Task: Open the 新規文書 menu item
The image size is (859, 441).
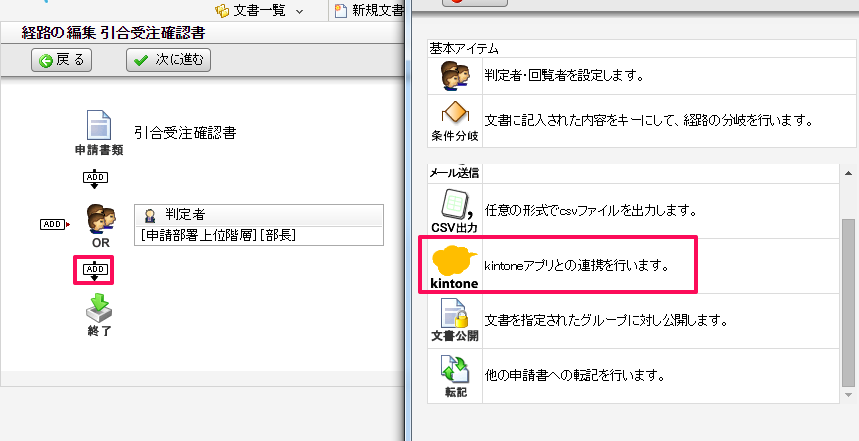Action: click(x=368, y=10)
